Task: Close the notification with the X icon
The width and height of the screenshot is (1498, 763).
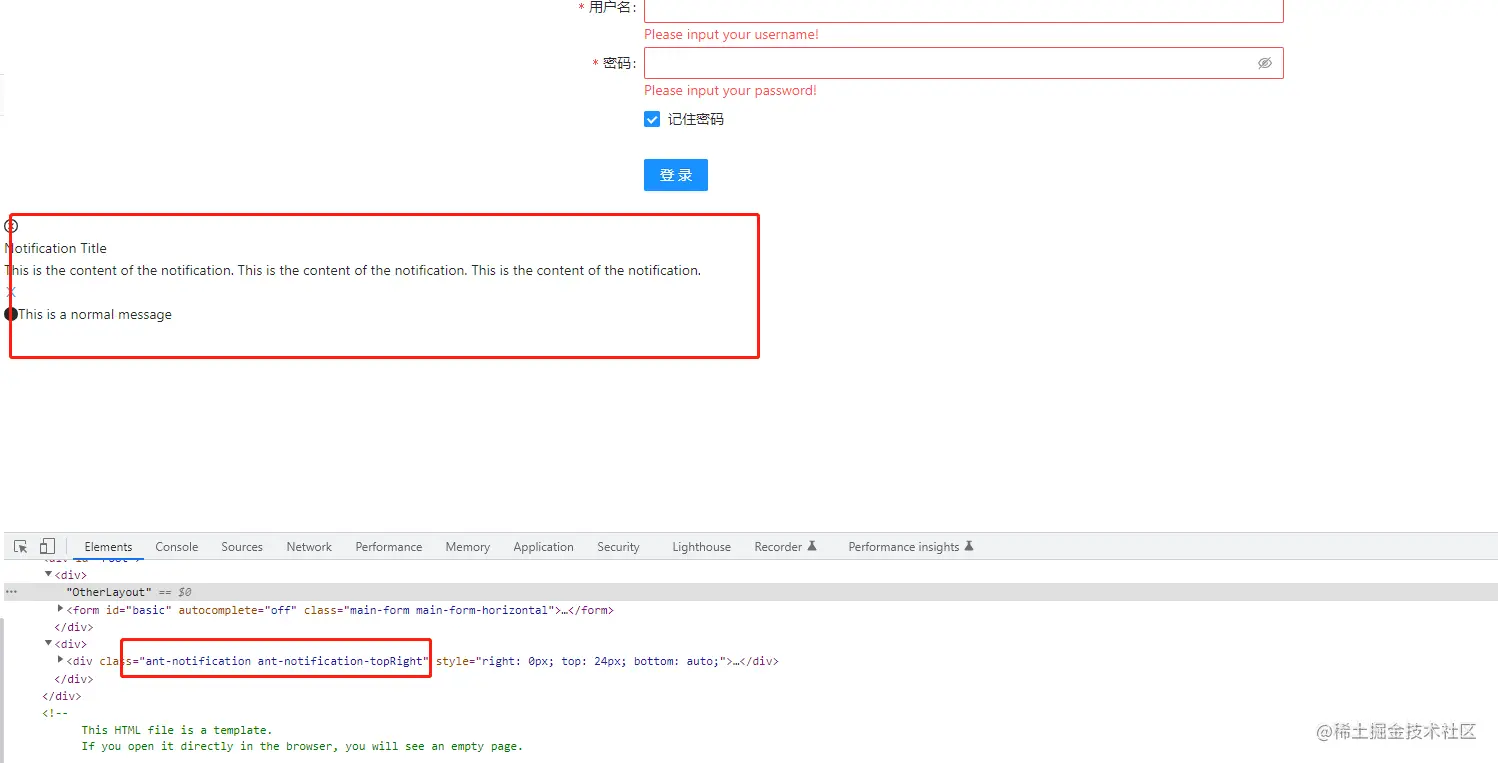Action: 11,292
